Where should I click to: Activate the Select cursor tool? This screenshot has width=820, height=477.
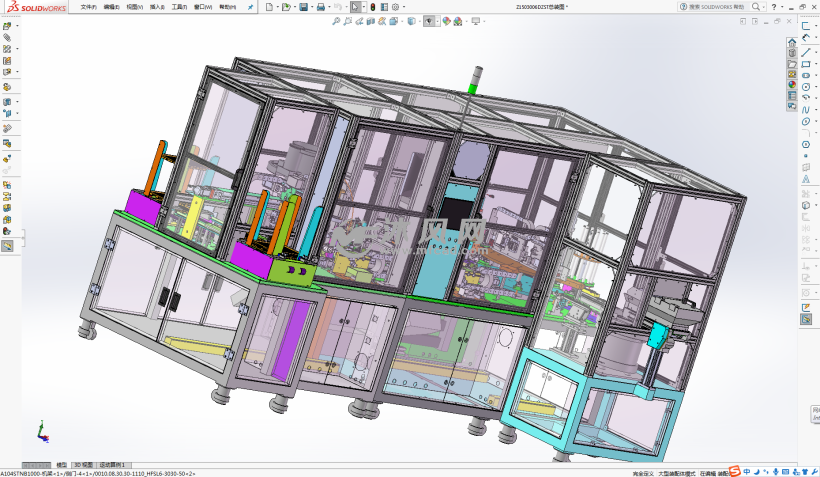354,7
